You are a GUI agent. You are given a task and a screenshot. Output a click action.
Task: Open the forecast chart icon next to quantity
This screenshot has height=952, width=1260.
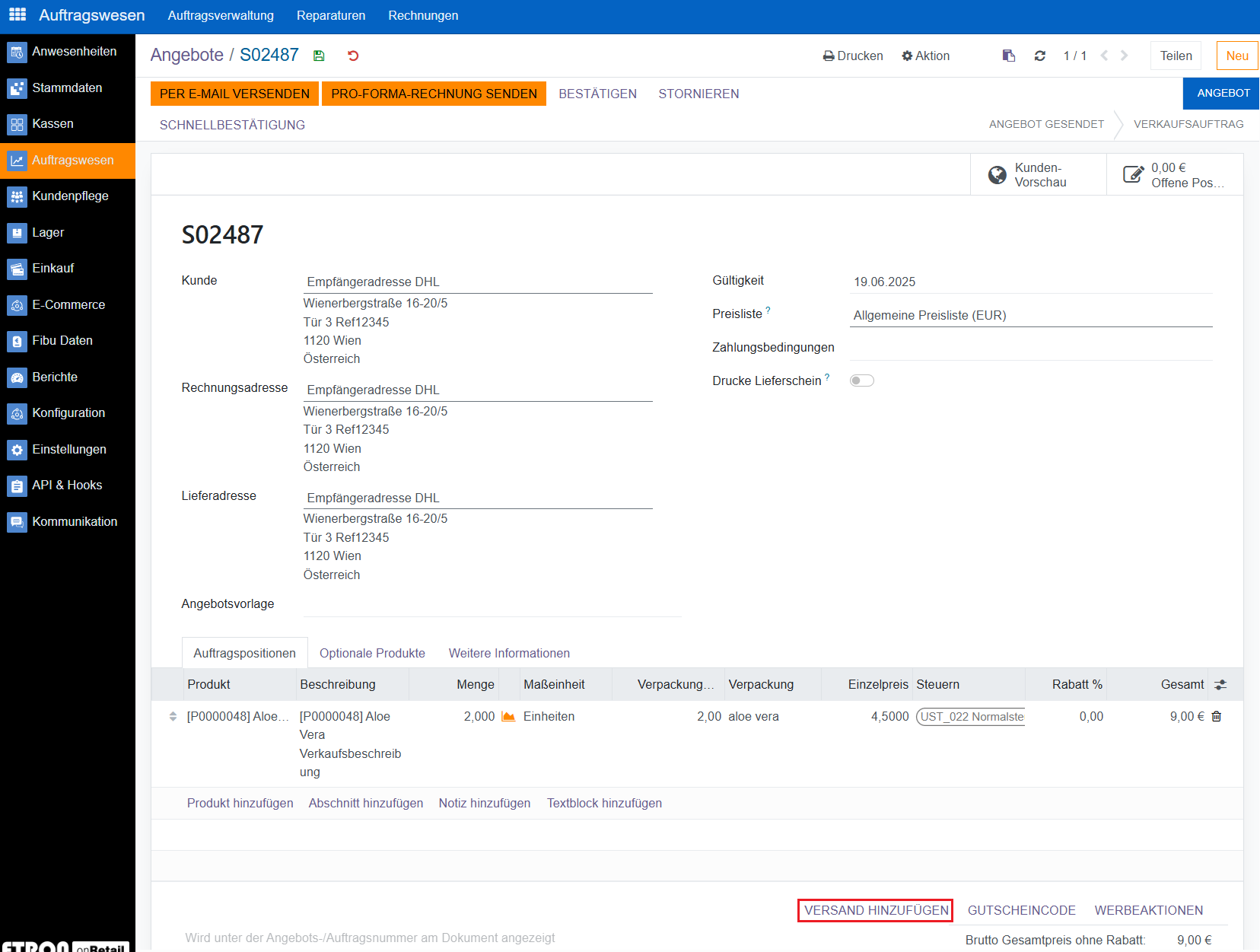pyautogui.click(x=508, y=716)
